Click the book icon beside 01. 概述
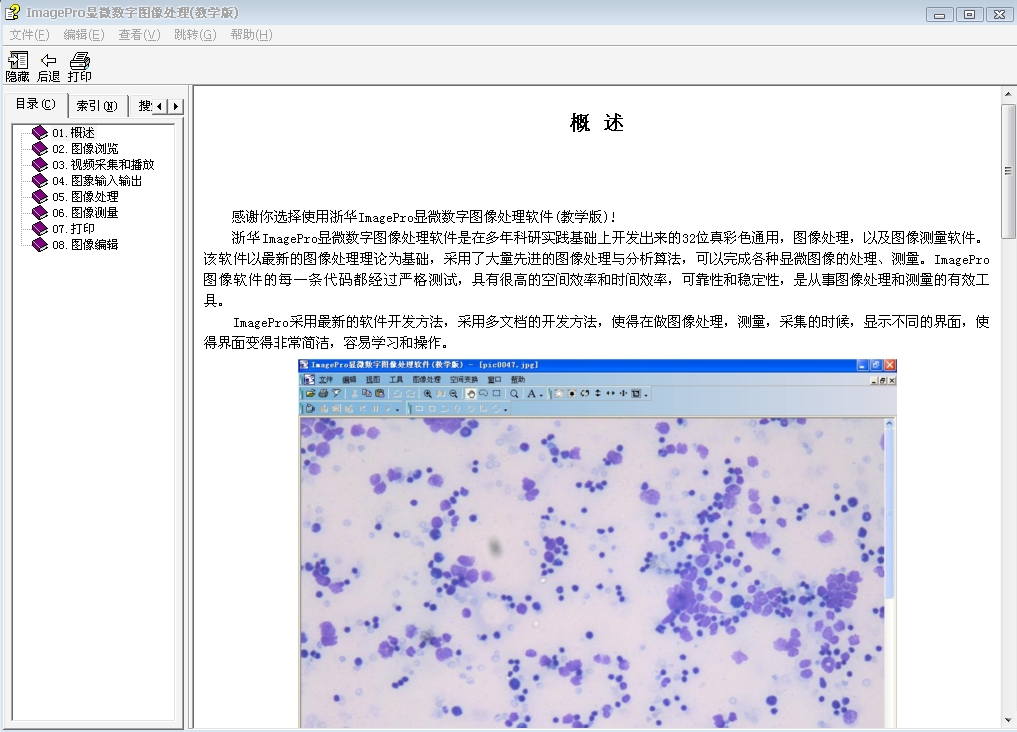The width and height of the screenshot is (1017, 732). coord(40,132)
